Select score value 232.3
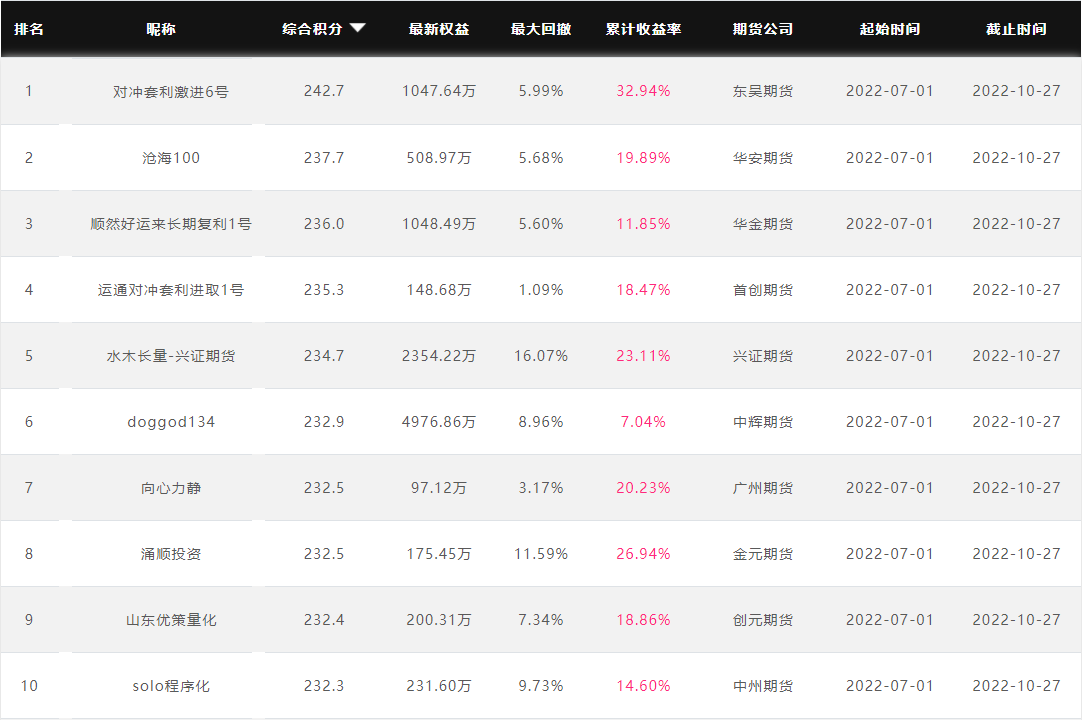1082x720 pixels. point(324,685)
